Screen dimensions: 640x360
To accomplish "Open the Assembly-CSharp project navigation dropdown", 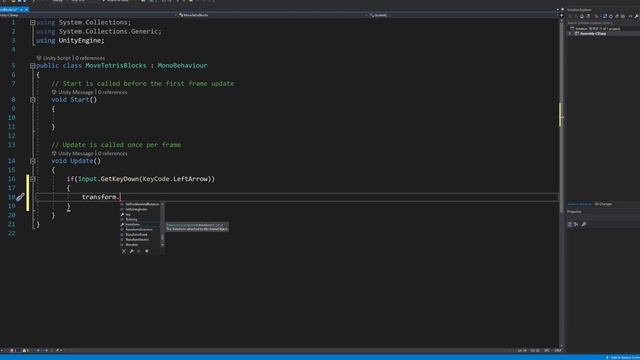I will click(88, 15).
